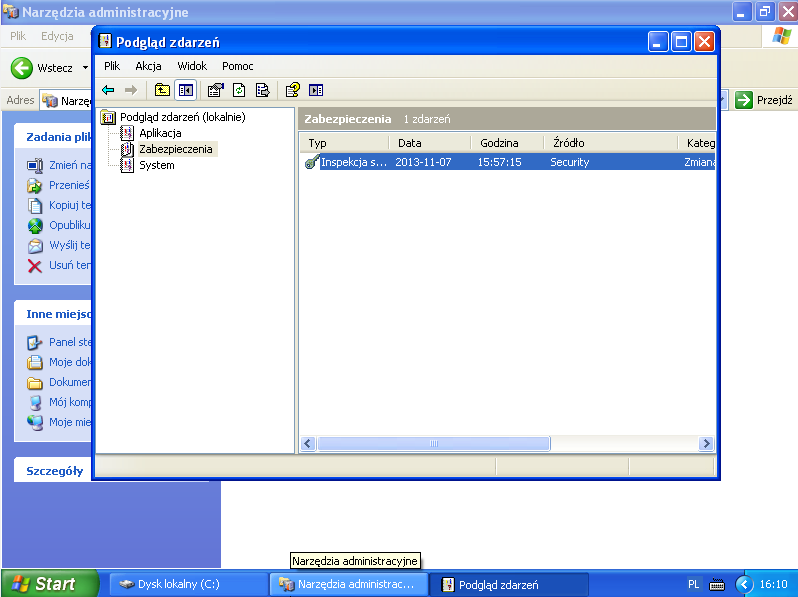
Task: Open Properties using the toolbar icon
Action: pyautogui.click(x=215, y=90)
